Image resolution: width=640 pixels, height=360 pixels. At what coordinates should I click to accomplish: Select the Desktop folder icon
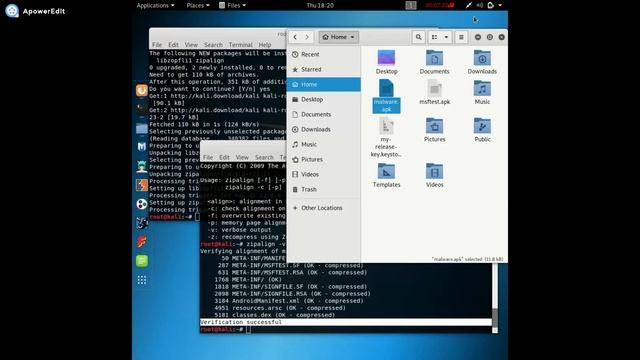tap(386, 61)
